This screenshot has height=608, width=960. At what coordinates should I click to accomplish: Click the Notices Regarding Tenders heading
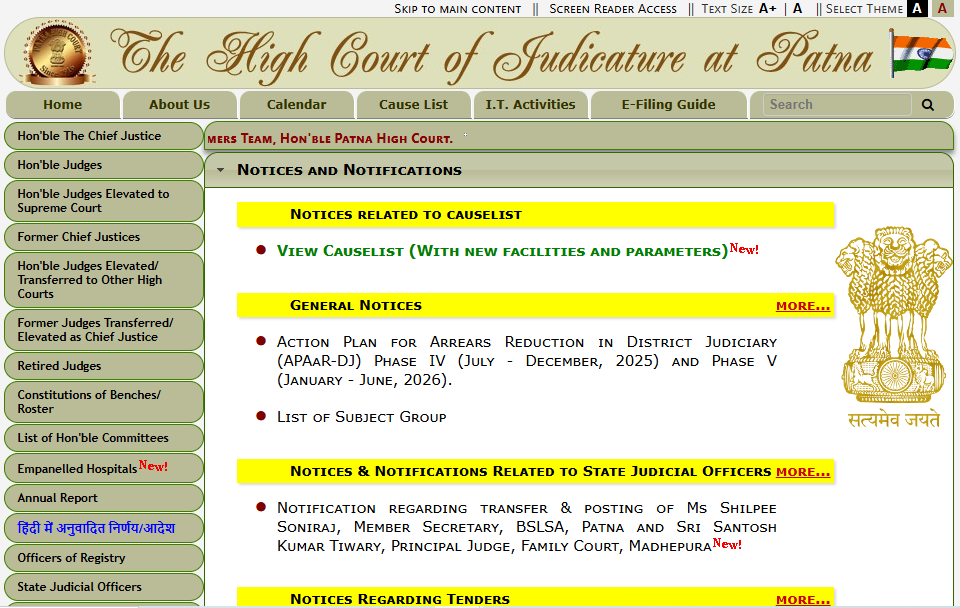(400, 599)
